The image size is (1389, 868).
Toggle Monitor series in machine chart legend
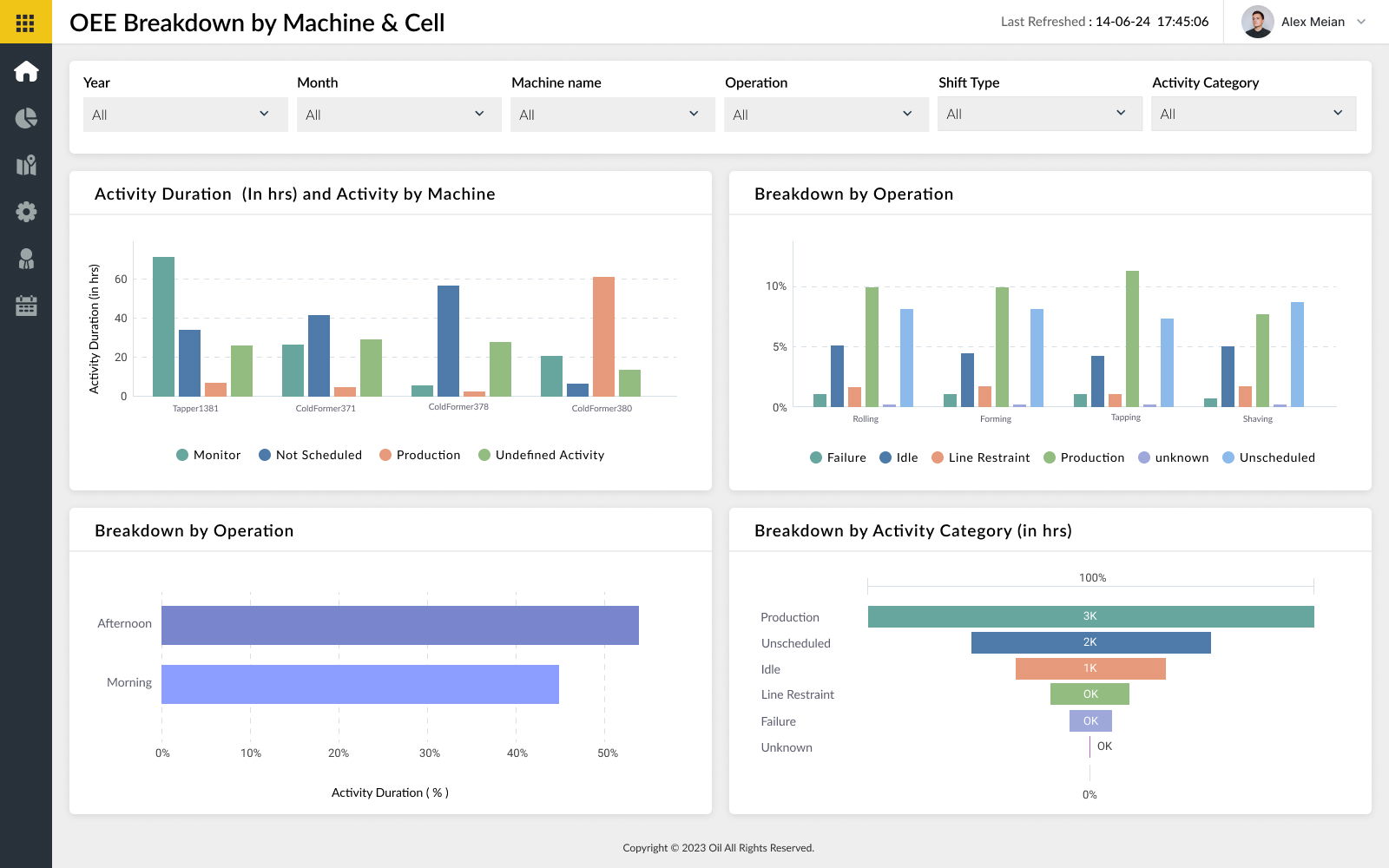tap(208, 455)
